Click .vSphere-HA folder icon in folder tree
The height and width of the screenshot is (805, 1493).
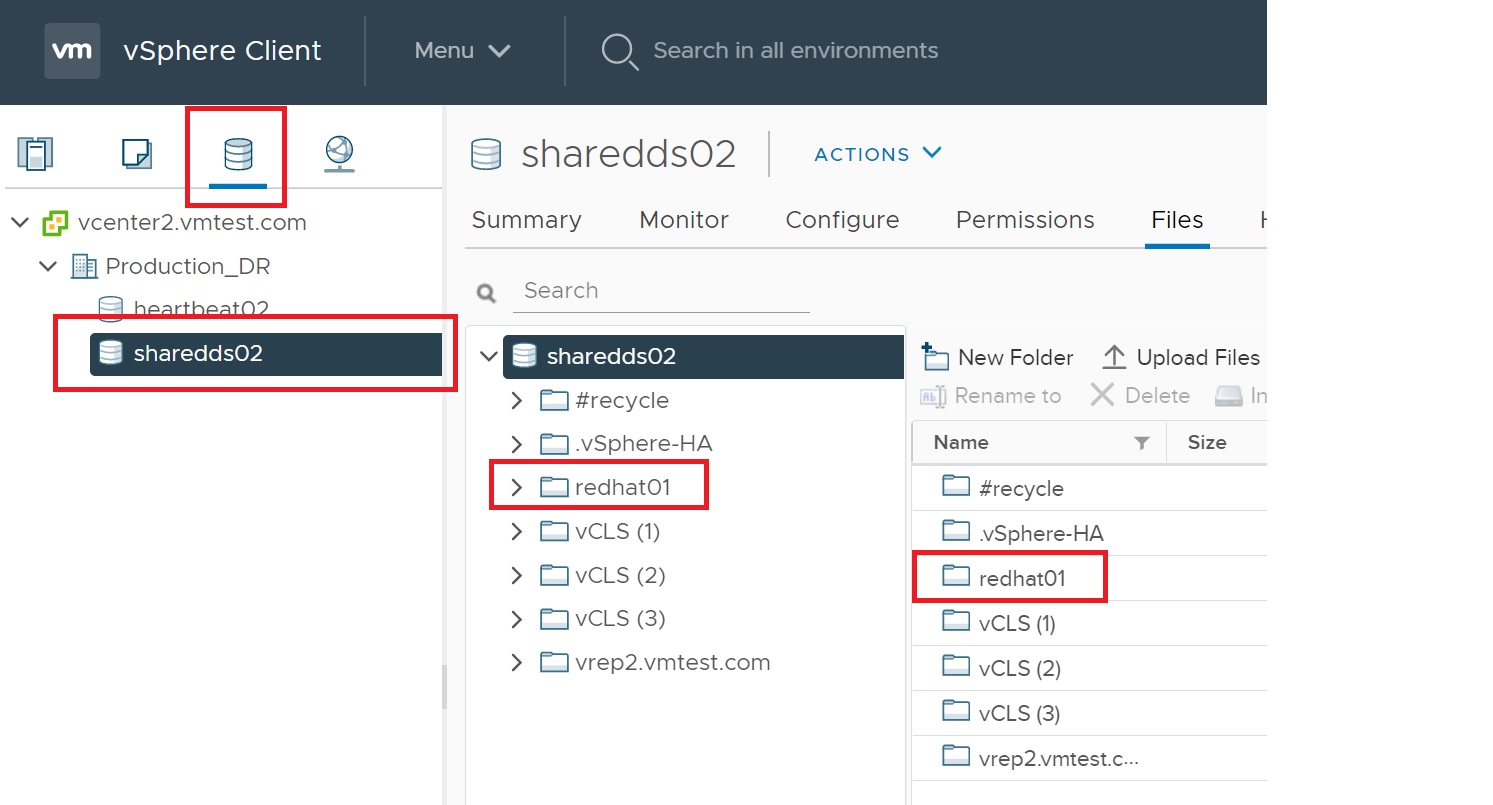point(554,443)
